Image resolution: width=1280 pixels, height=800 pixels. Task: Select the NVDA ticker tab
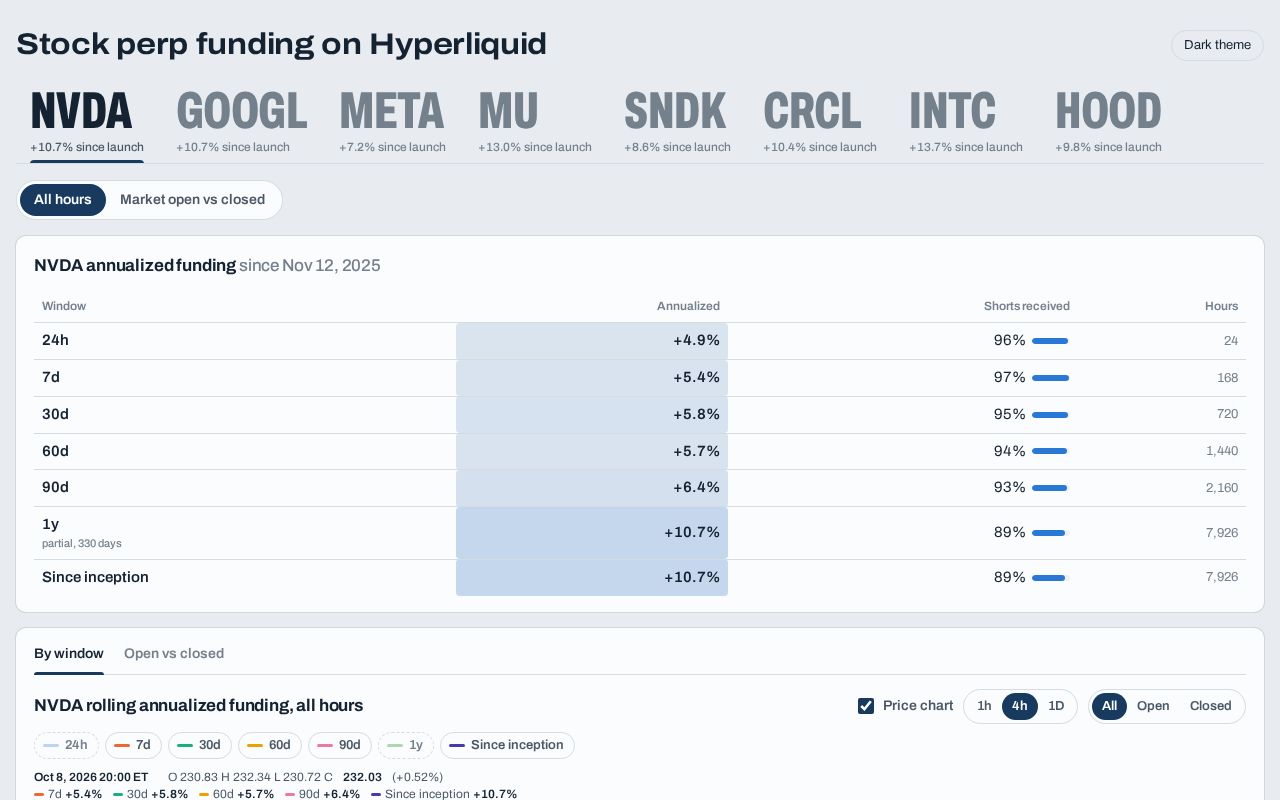click(87, 122)
